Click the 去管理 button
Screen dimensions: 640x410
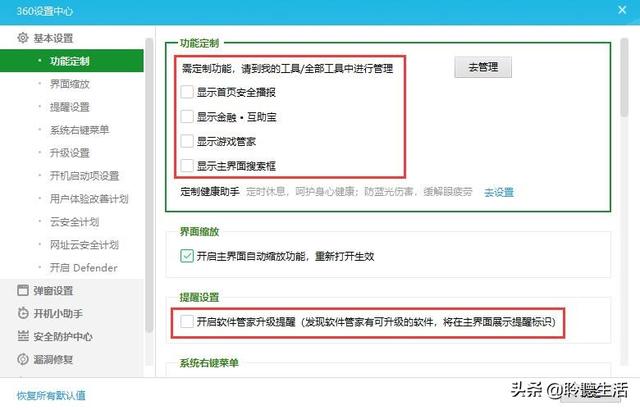pyautogui.click(x=483, y=67)
